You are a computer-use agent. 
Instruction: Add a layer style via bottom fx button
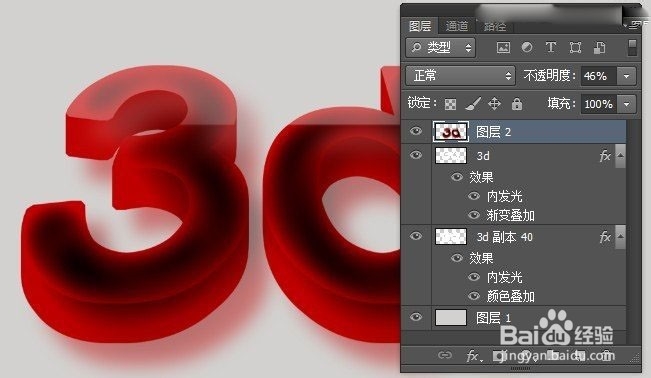point(474,356)
